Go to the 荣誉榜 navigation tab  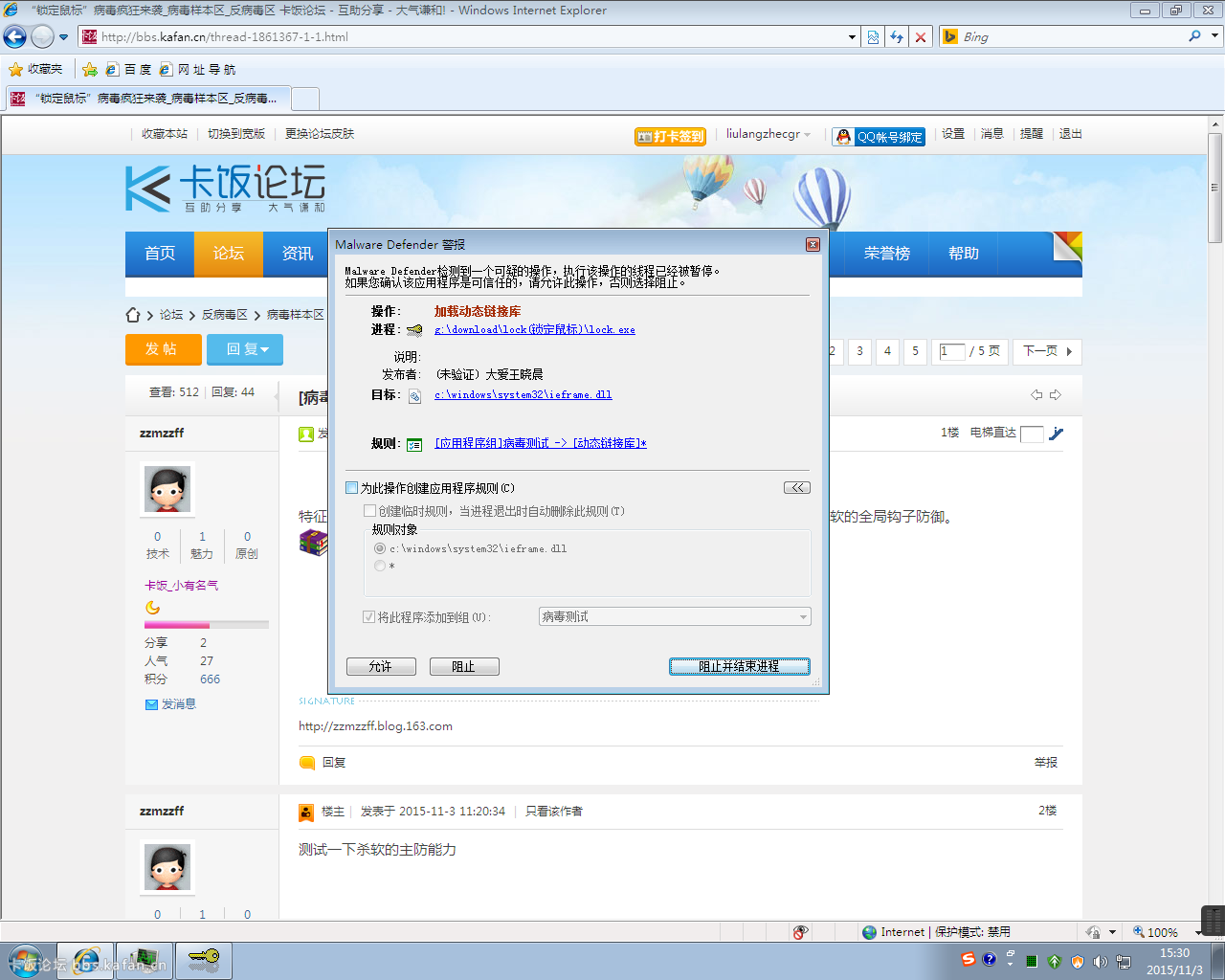tap(886, 254)
